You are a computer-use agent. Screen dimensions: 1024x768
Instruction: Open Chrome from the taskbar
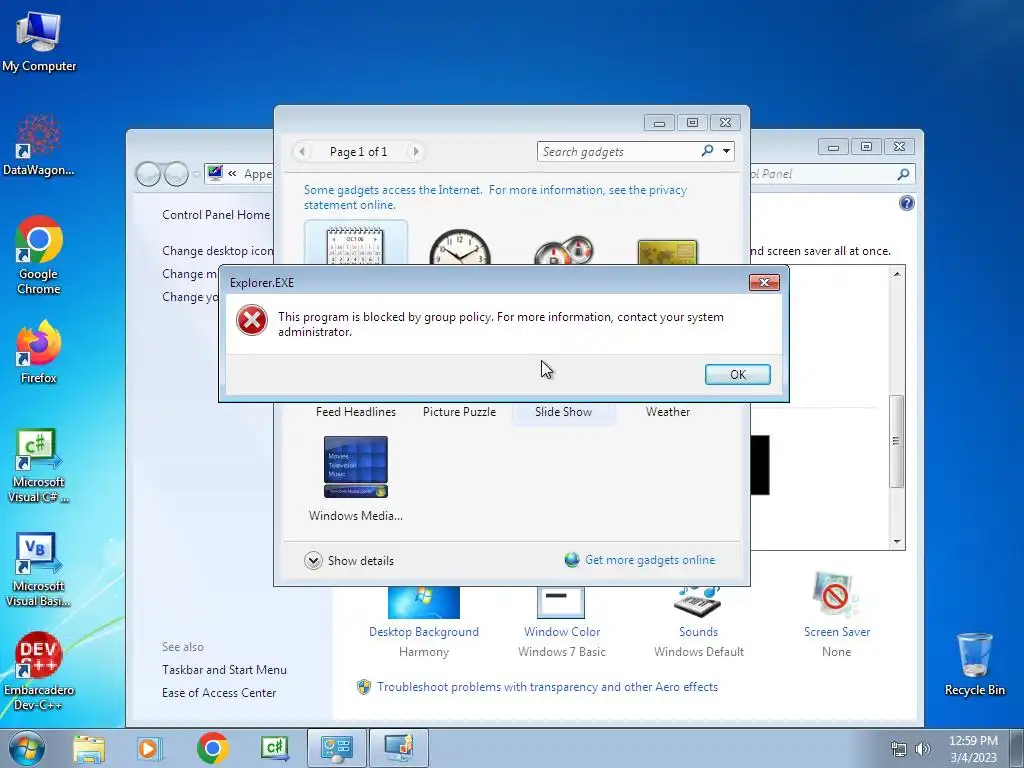(212, 748)
